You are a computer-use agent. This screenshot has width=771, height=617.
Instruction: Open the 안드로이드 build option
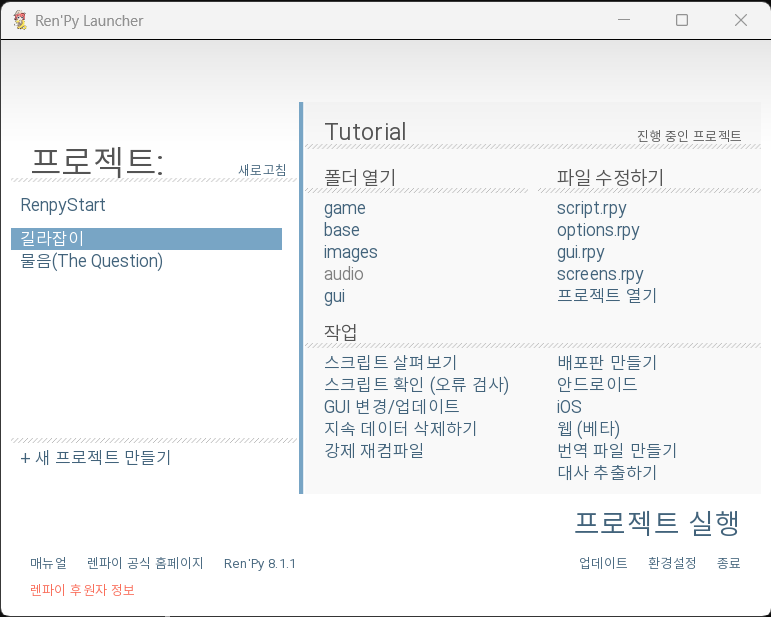click(x=597, y=384)
